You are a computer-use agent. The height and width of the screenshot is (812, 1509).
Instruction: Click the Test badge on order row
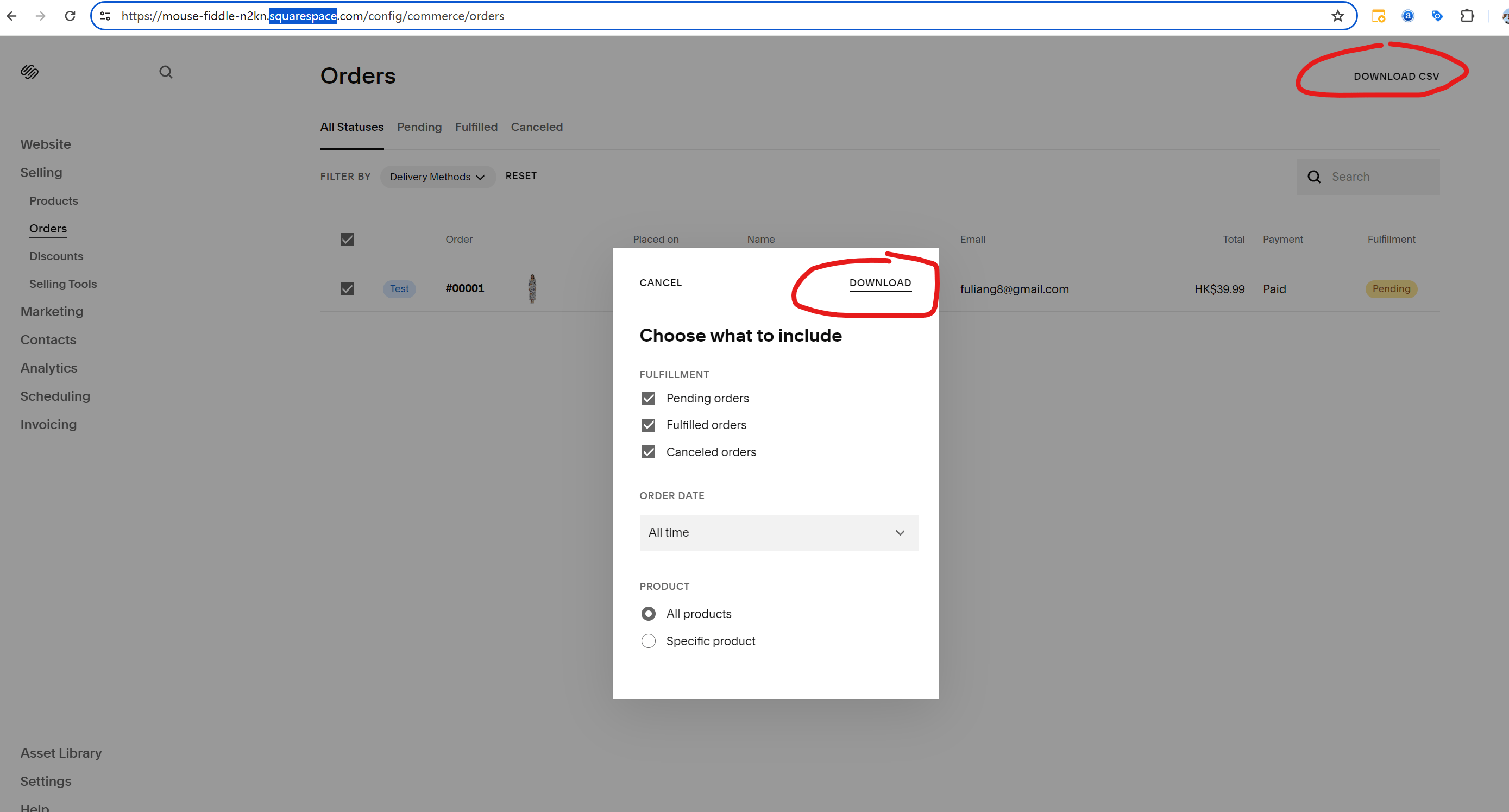pos(399,289)
